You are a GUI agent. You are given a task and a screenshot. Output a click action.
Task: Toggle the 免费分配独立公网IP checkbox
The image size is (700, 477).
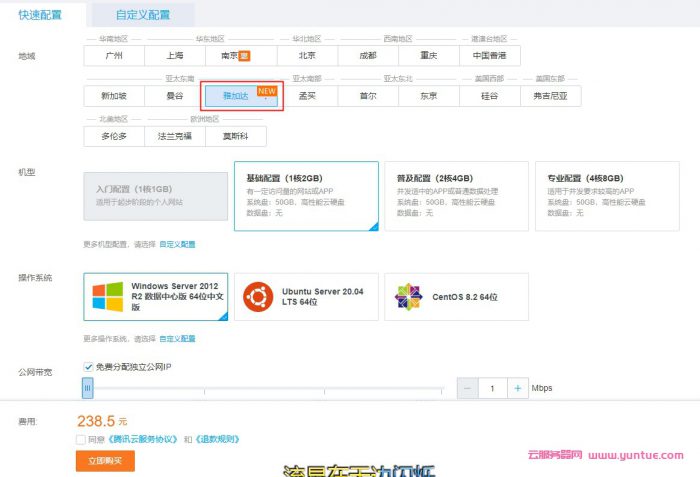88,367
